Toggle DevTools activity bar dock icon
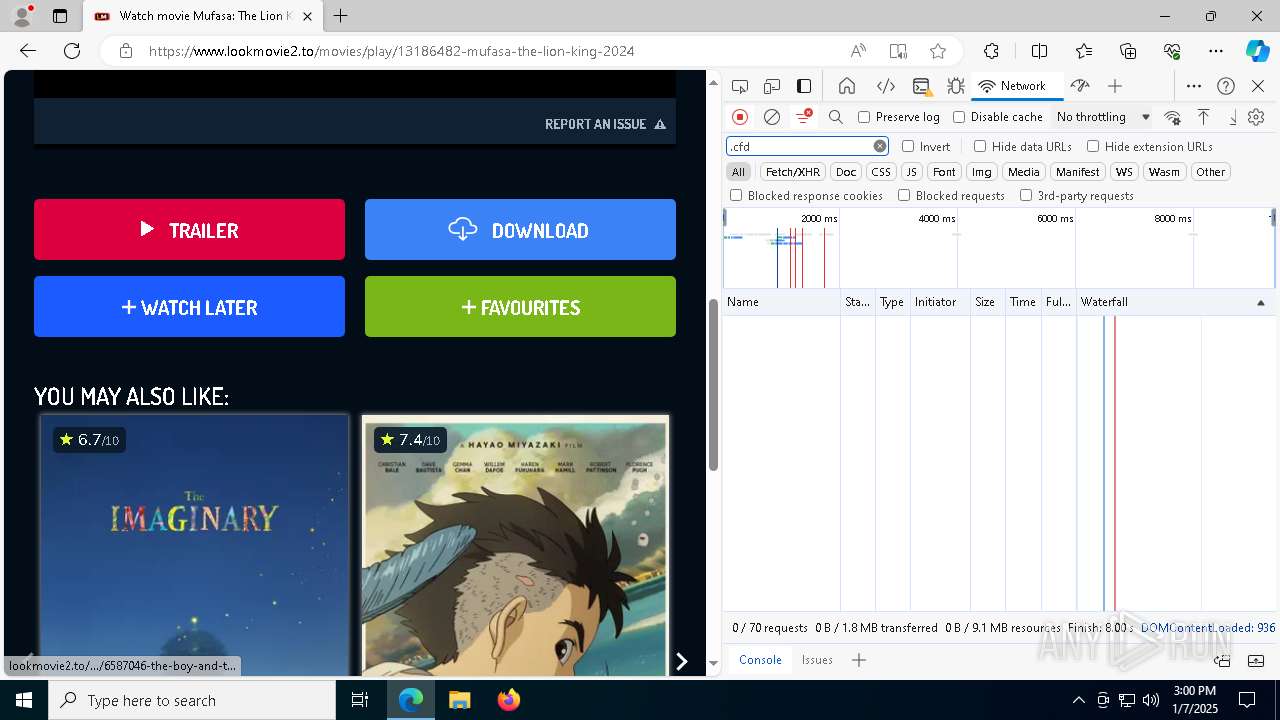This screenshot has width=1280, height=720. point(804,86)
